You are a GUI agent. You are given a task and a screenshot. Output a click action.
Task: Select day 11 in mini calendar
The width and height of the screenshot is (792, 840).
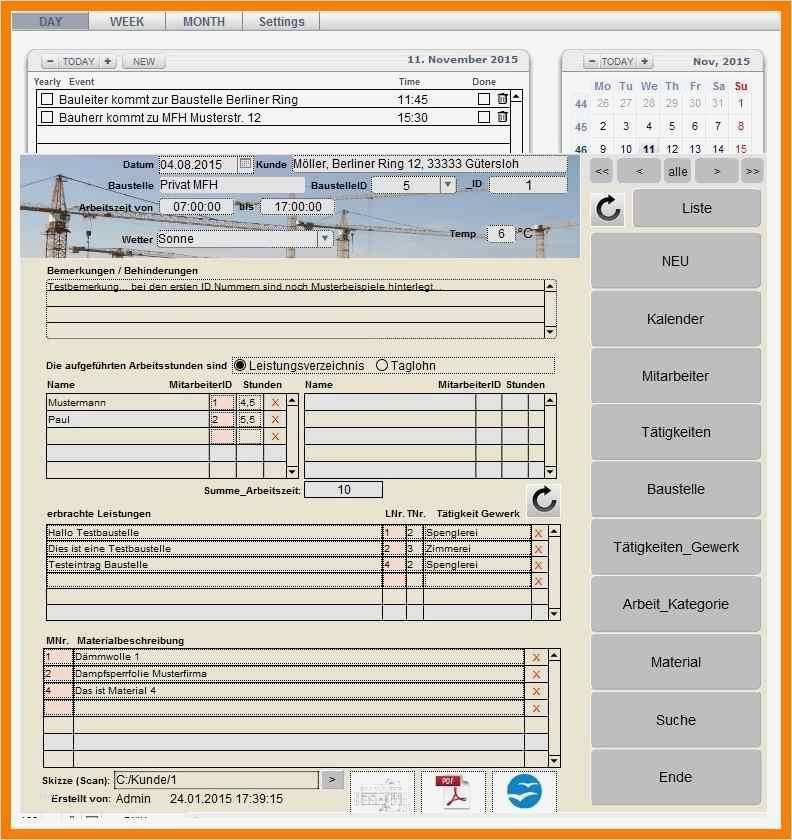(649, 149)
